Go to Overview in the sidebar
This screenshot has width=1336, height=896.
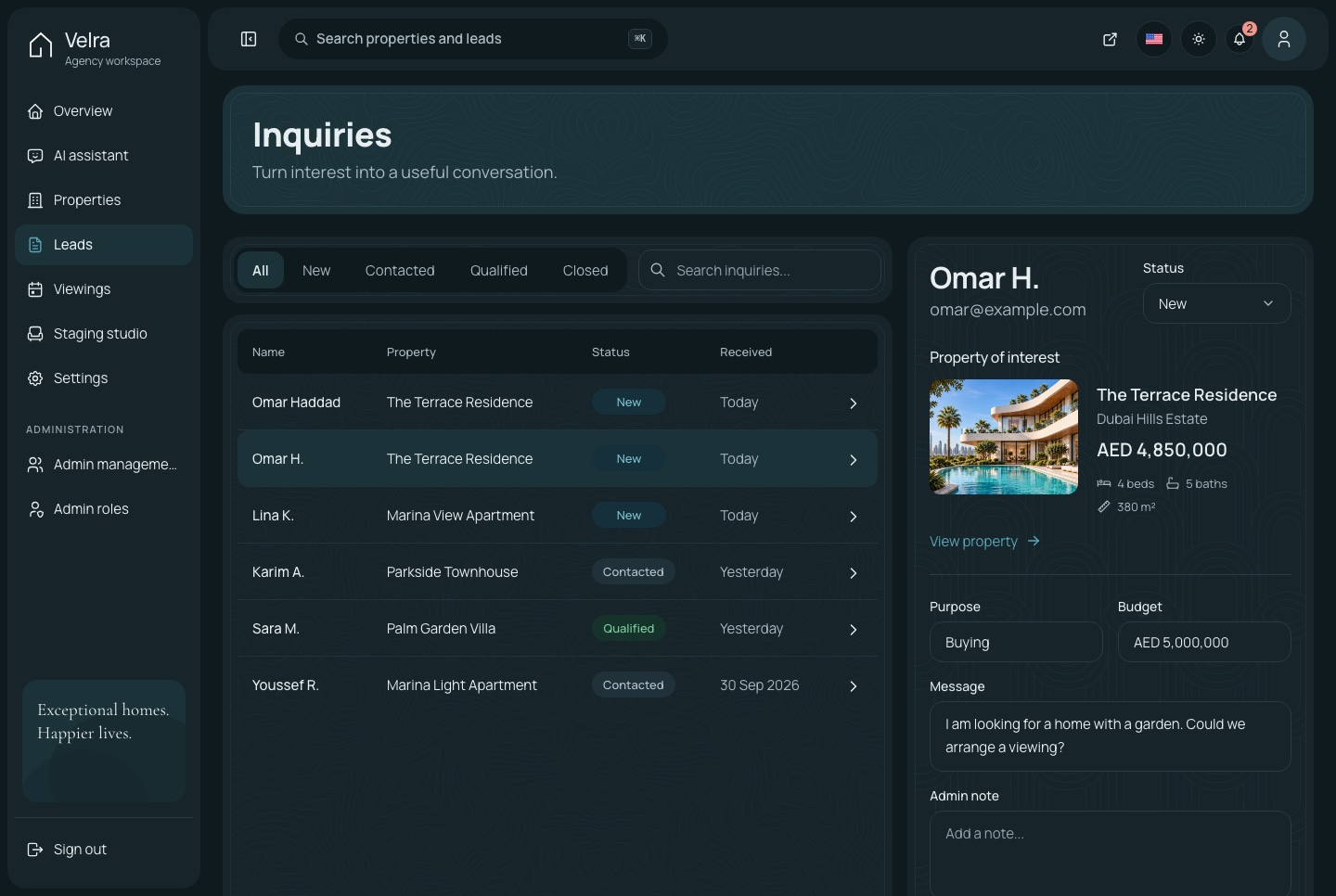[104, 111]
